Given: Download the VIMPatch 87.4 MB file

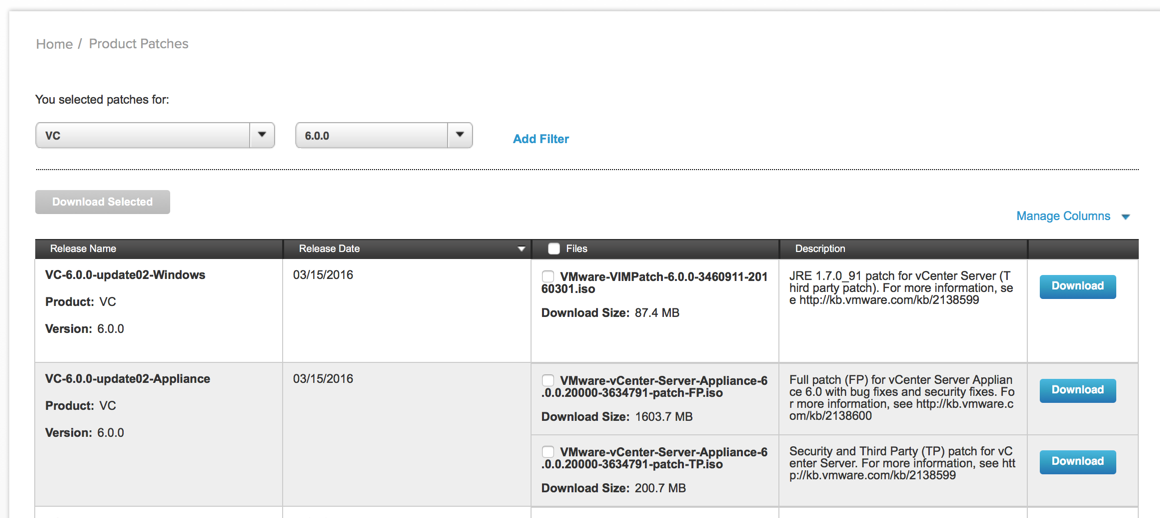Looking at the screenshot, I should coord(1078,286).
